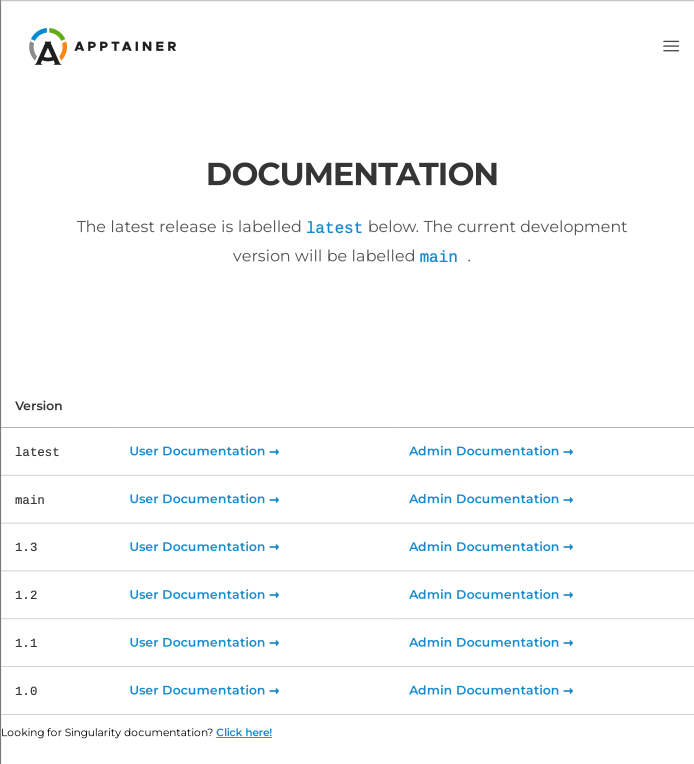Image resolution: width=694 pixels, height=764 pixels.
Task: Select the '1.2' version cell
Action: tap(26, 595)
